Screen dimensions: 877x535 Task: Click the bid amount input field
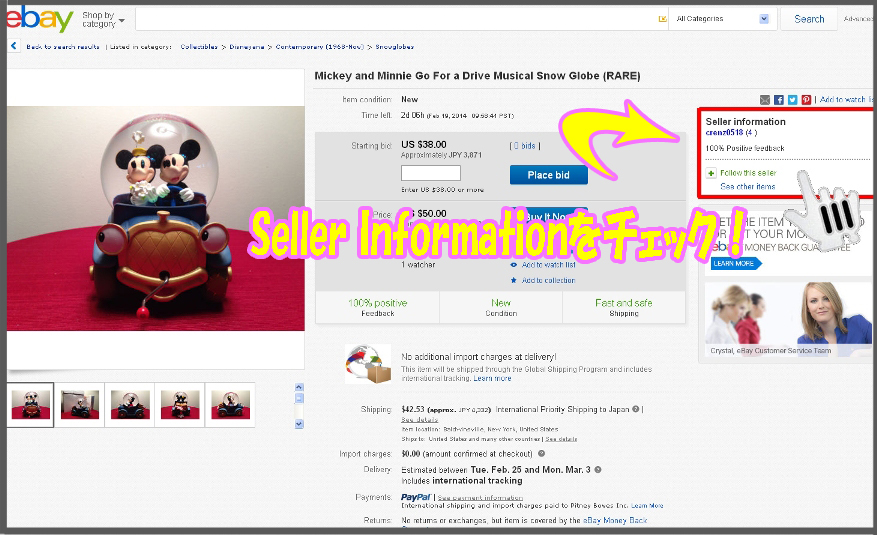pos(431,173)
